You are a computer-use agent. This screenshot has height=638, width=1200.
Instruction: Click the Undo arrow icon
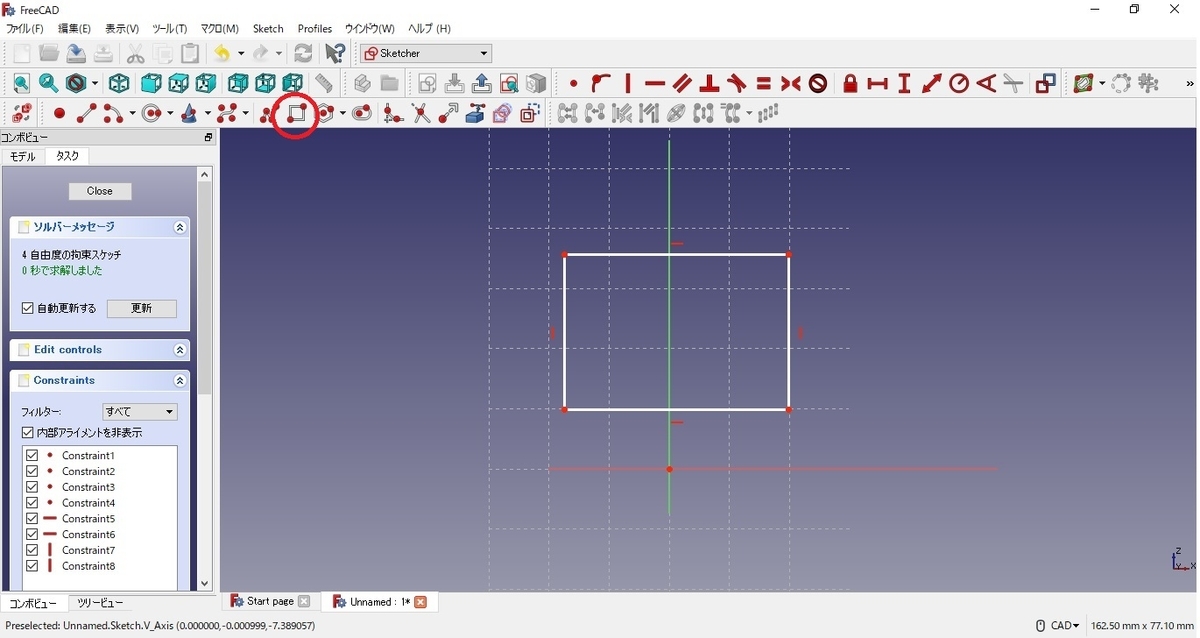(222, 53)
